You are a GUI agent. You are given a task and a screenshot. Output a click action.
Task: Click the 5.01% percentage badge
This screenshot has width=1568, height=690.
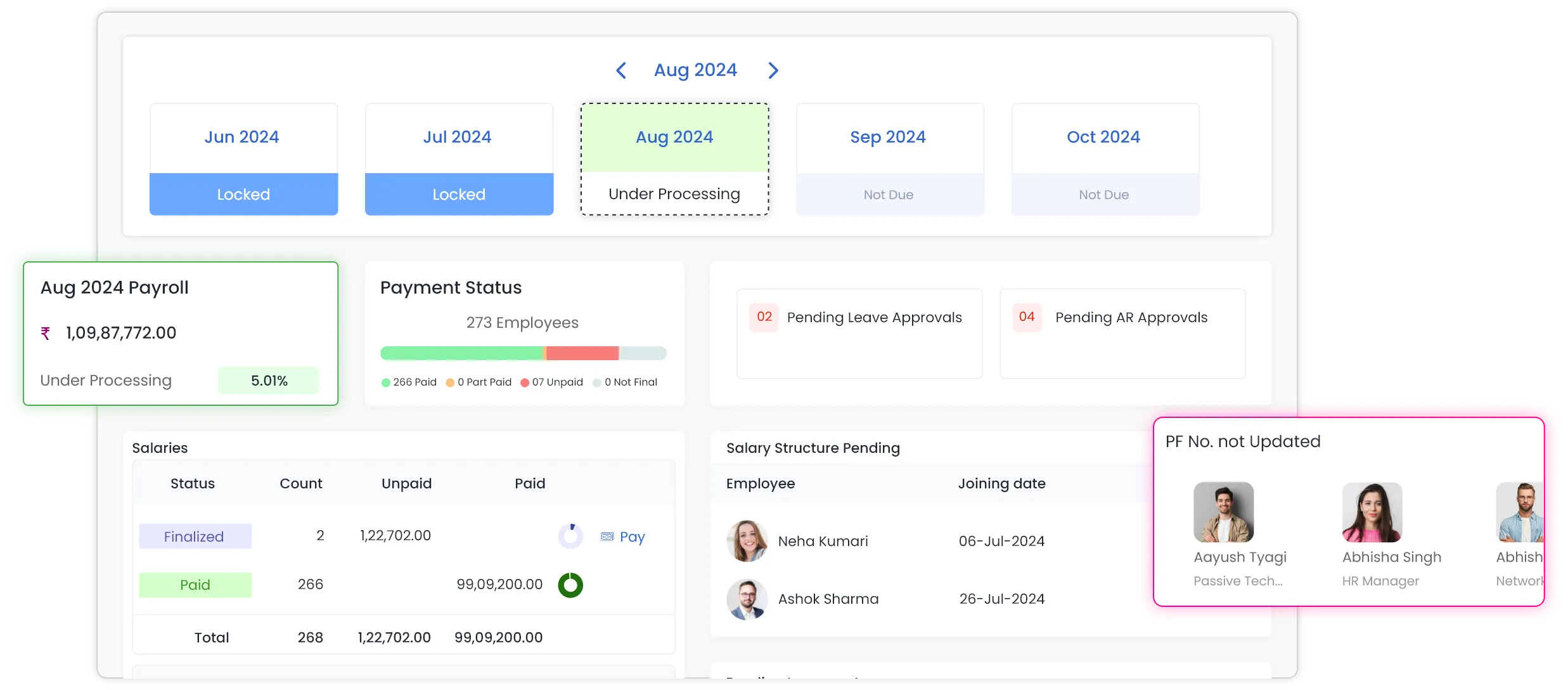[x=269, y=381]
